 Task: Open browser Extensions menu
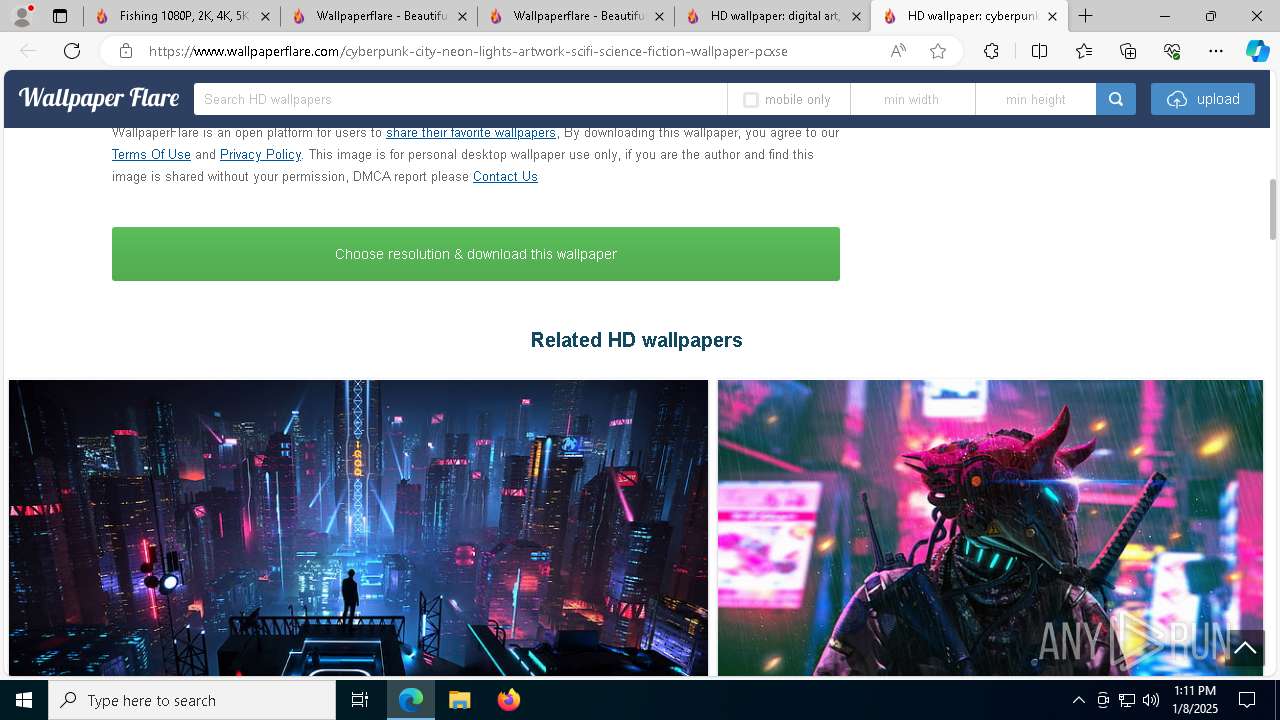click(991, 51)
